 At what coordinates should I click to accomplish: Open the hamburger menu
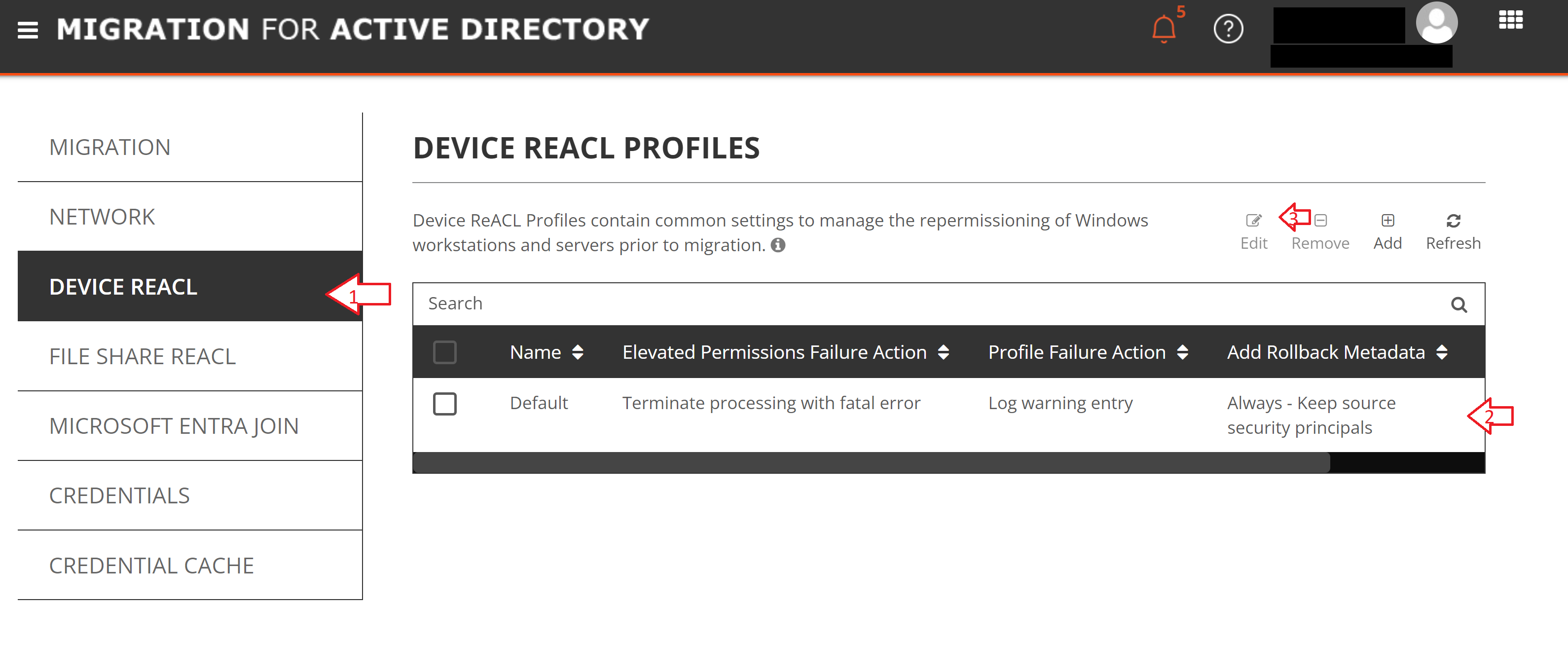(x=28, y=29)
